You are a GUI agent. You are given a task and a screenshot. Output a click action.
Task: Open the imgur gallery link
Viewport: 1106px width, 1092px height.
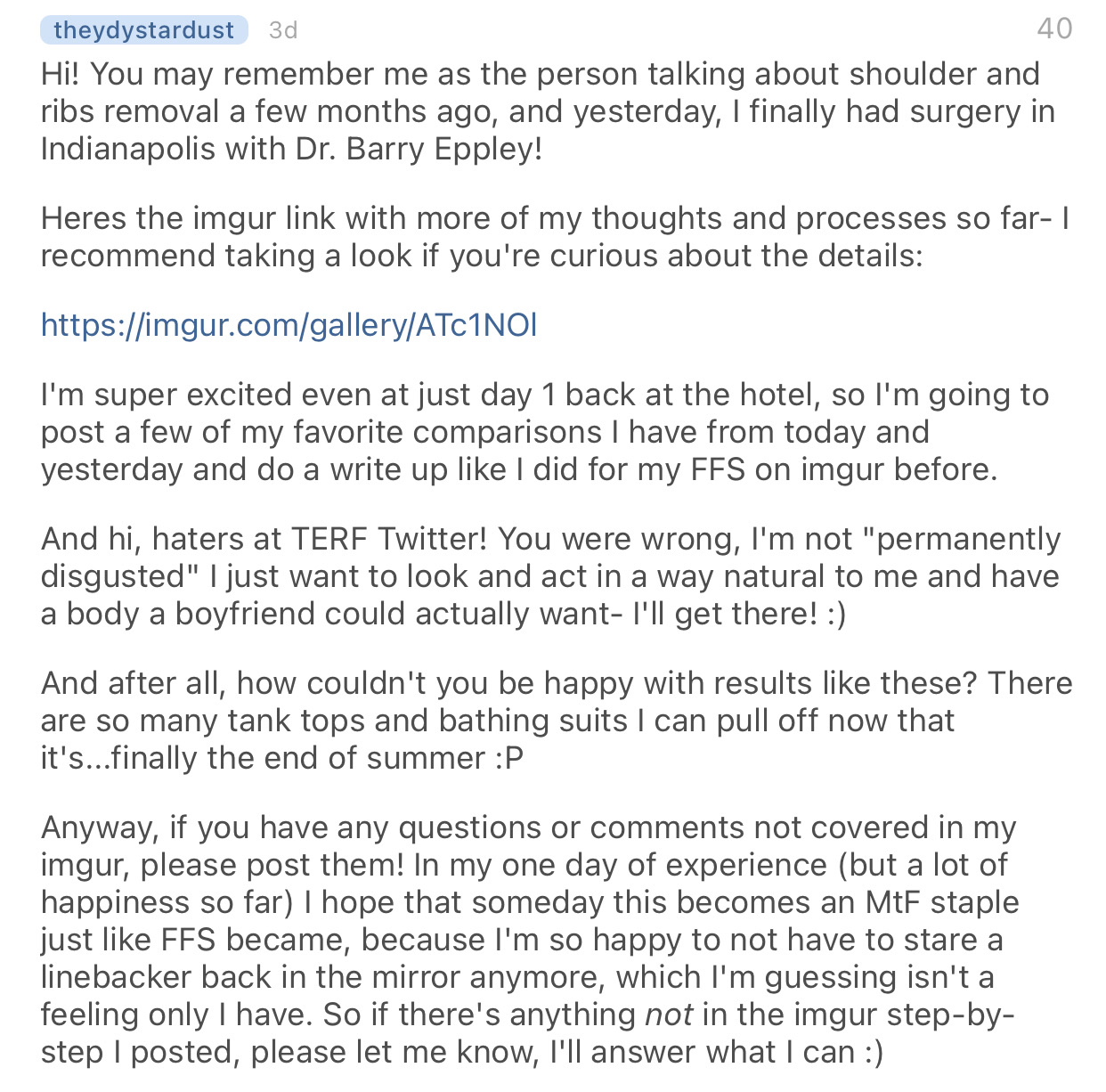[289, 325]
